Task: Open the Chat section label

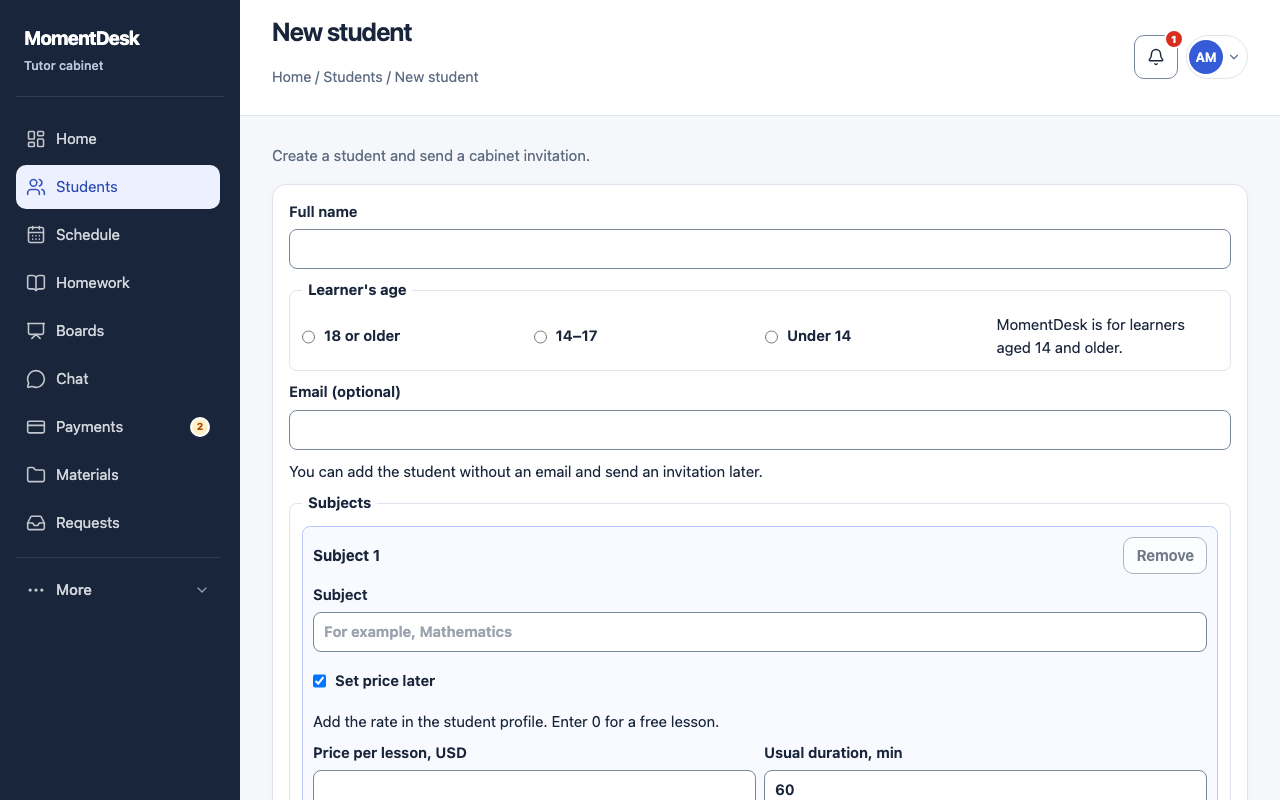Action: click(72, 379)
